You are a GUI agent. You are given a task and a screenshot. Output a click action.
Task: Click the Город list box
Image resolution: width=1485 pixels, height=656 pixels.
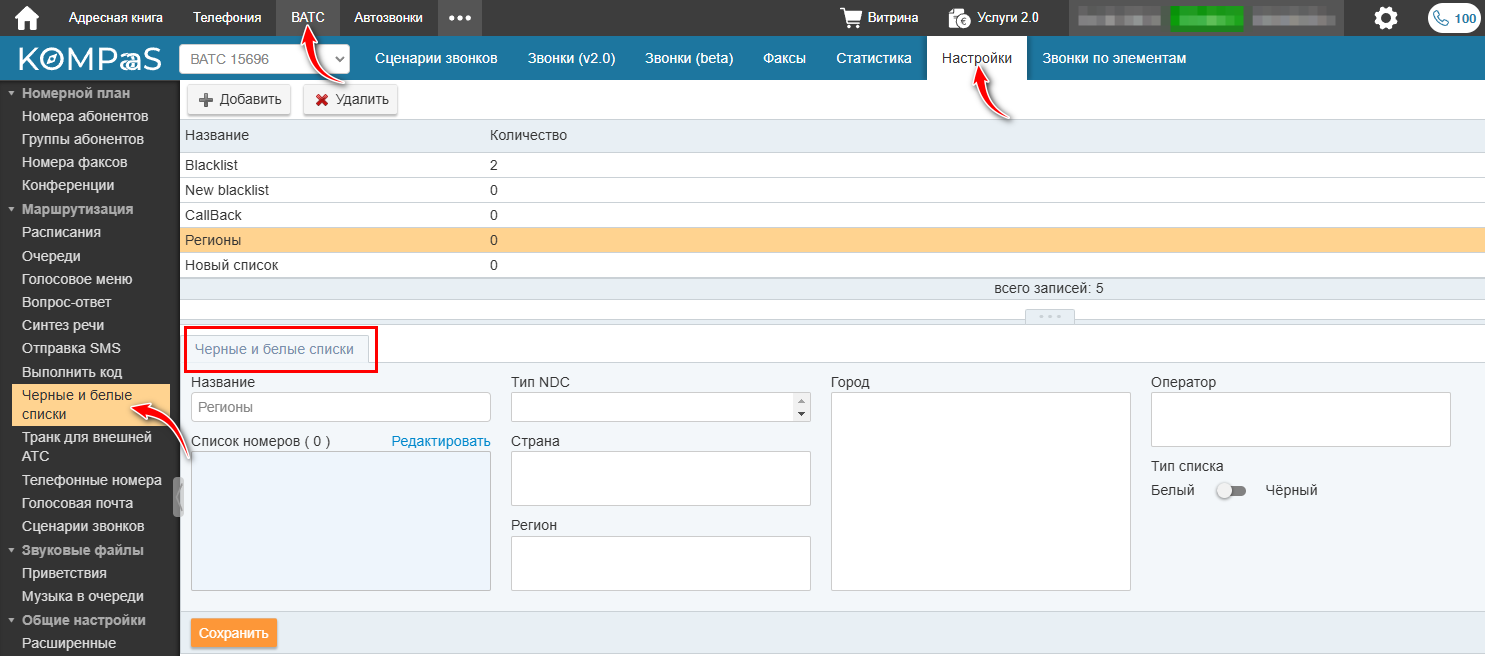click(x=981, y=491)
